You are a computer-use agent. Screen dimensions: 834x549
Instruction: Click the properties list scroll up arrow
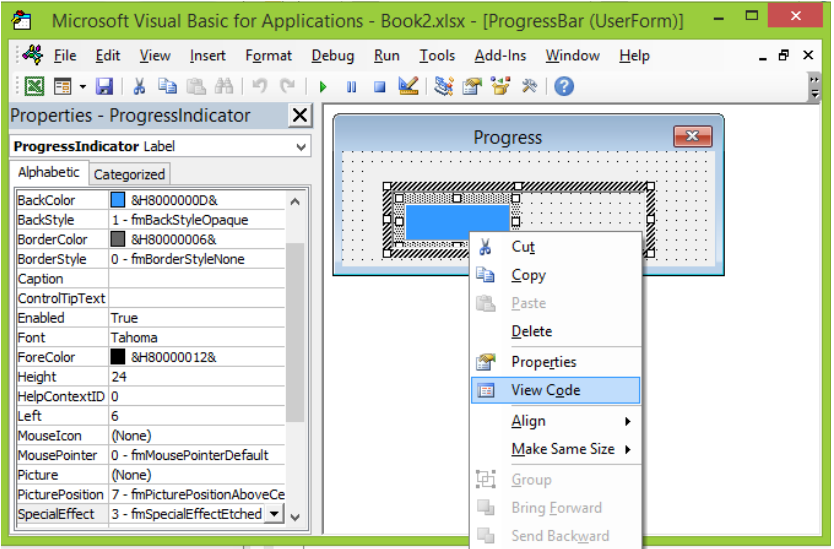point(295,202)
